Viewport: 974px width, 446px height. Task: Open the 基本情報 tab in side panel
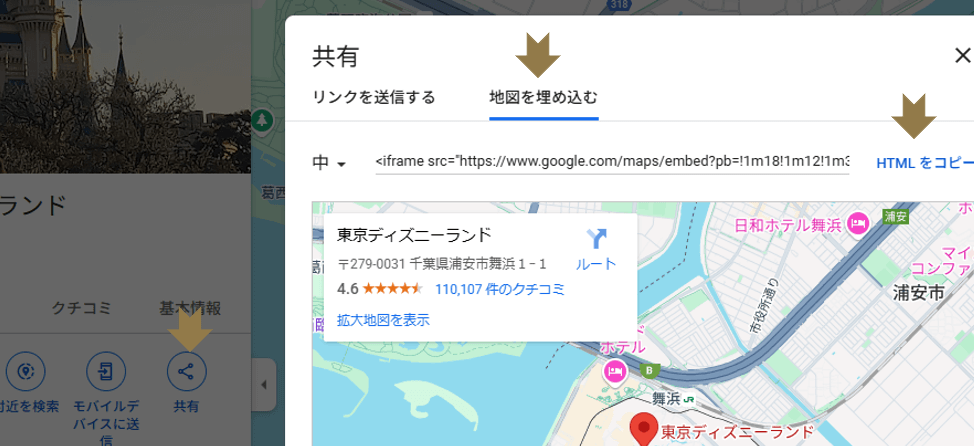tap(190, 307)
